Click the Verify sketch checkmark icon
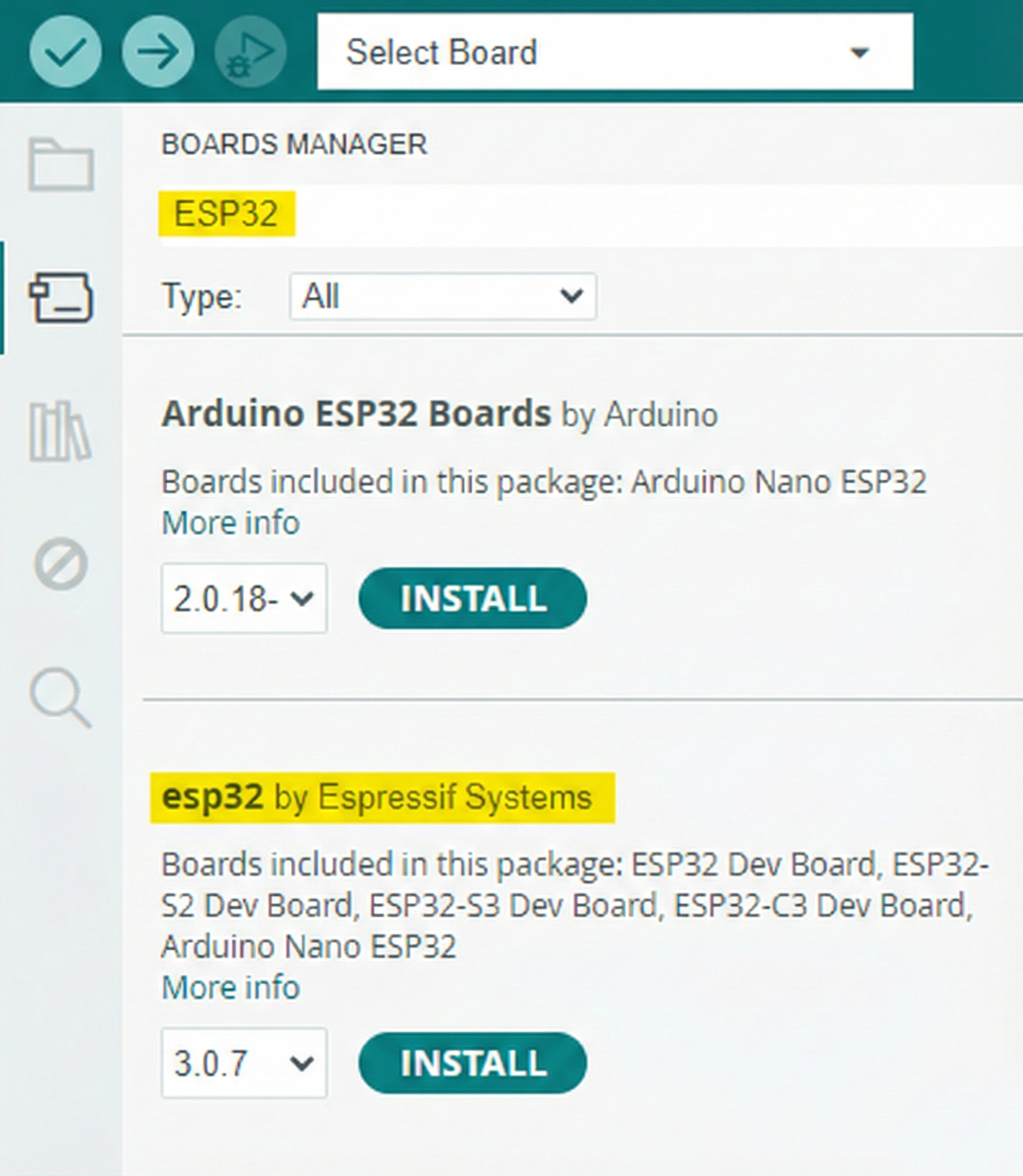1023x1176 pixels. point(66,52)
